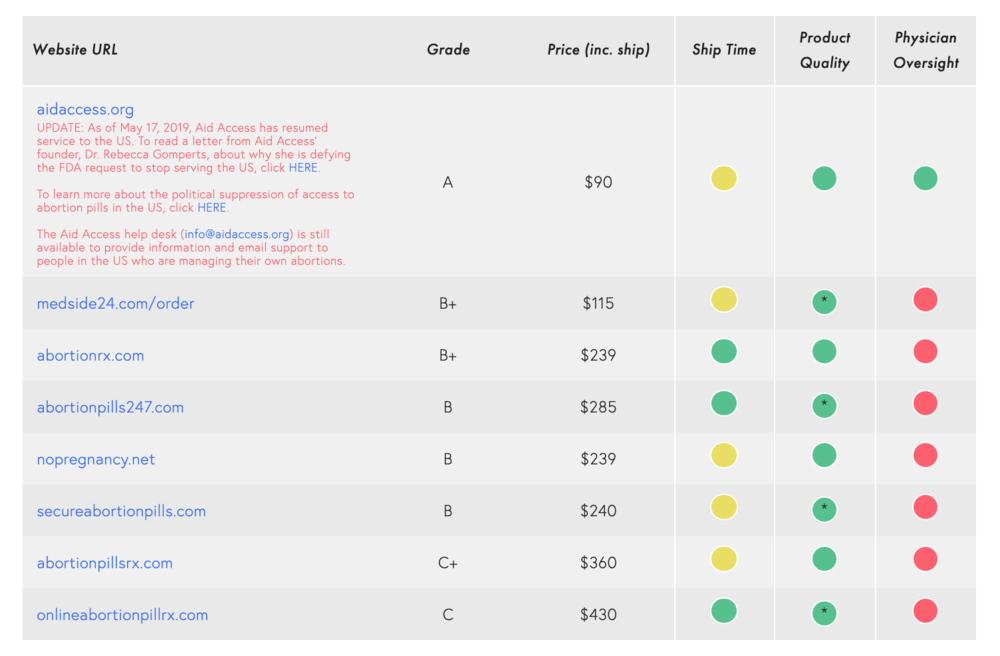This screenshot has height=656, width=1000.
Task: Select grade "B+" in the medside24.com/order row
Action: tap(448, 303)
